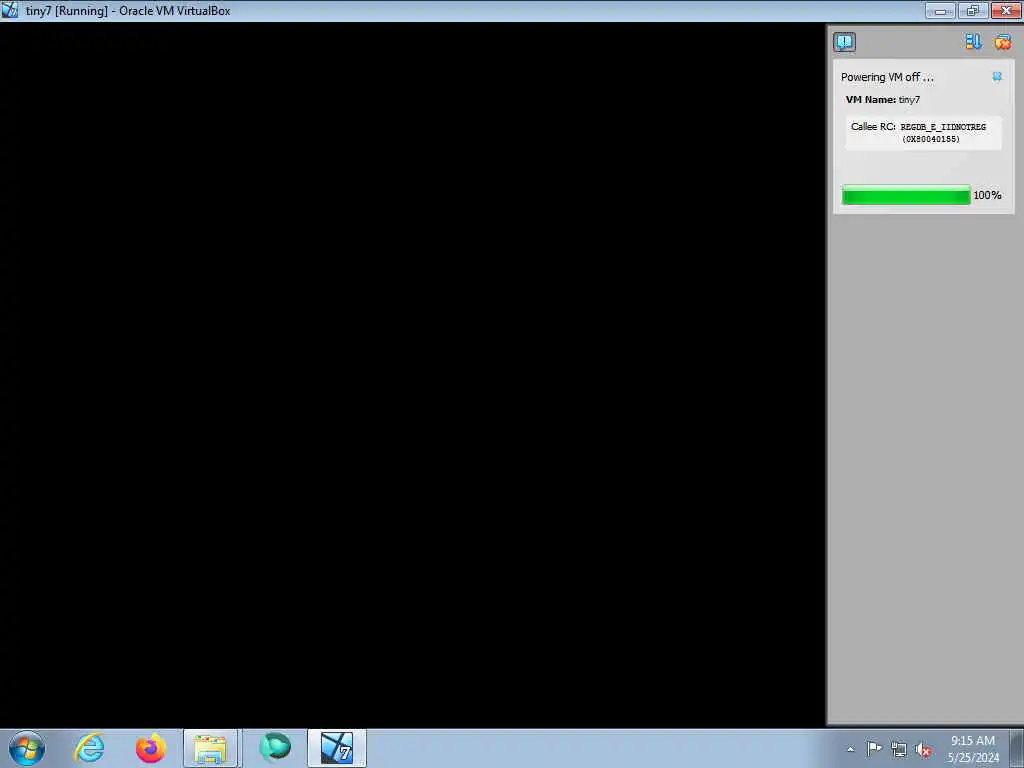Launch Firefox from the taskbar
The height and width of the screenshot is (768, 1024).
click(150, 748)
